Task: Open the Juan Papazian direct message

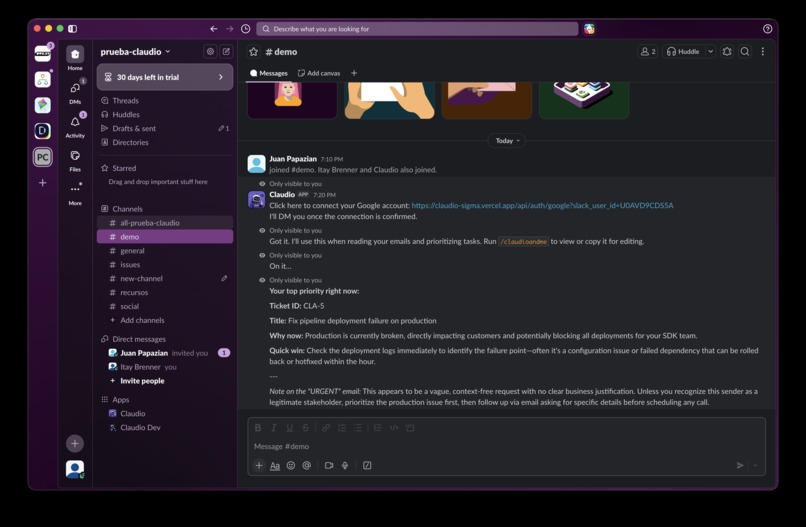Action: [165, 353]
